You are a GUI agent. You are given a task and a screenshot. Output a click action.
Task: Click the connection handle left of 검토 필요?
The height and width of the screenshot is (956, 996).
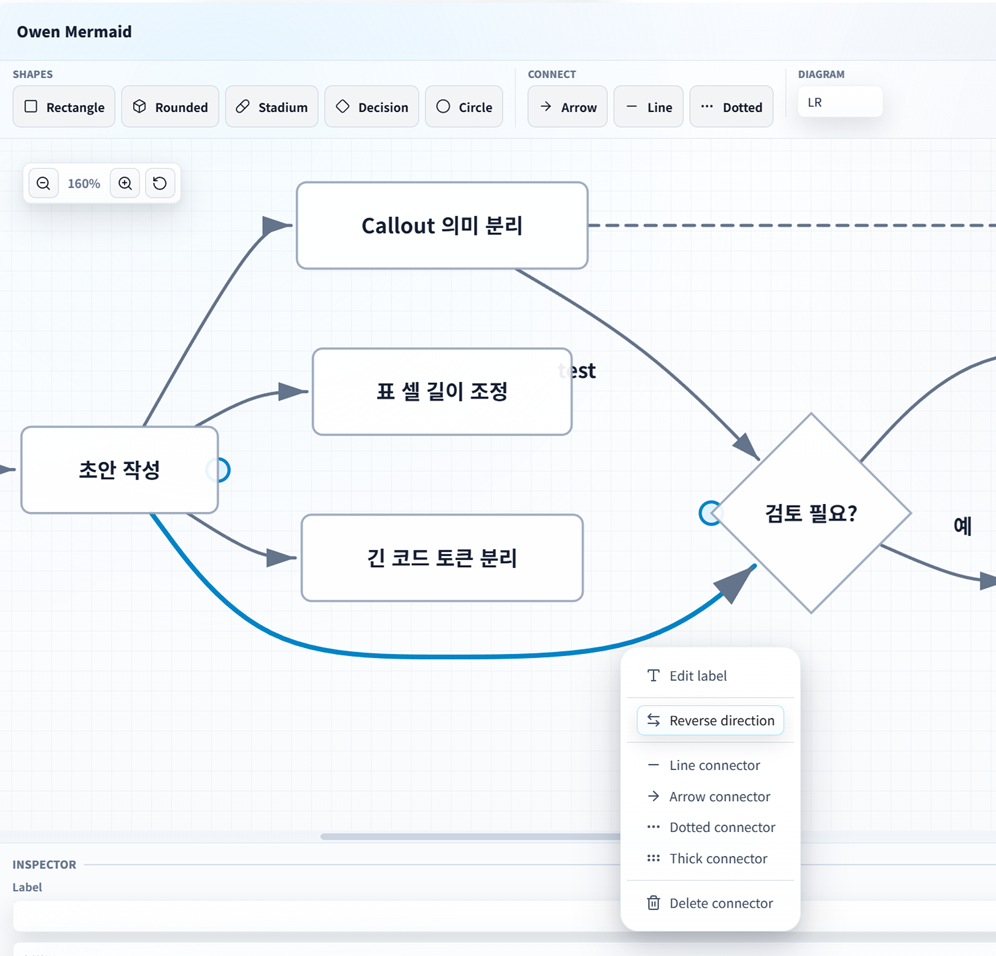[x=710, y=513]
